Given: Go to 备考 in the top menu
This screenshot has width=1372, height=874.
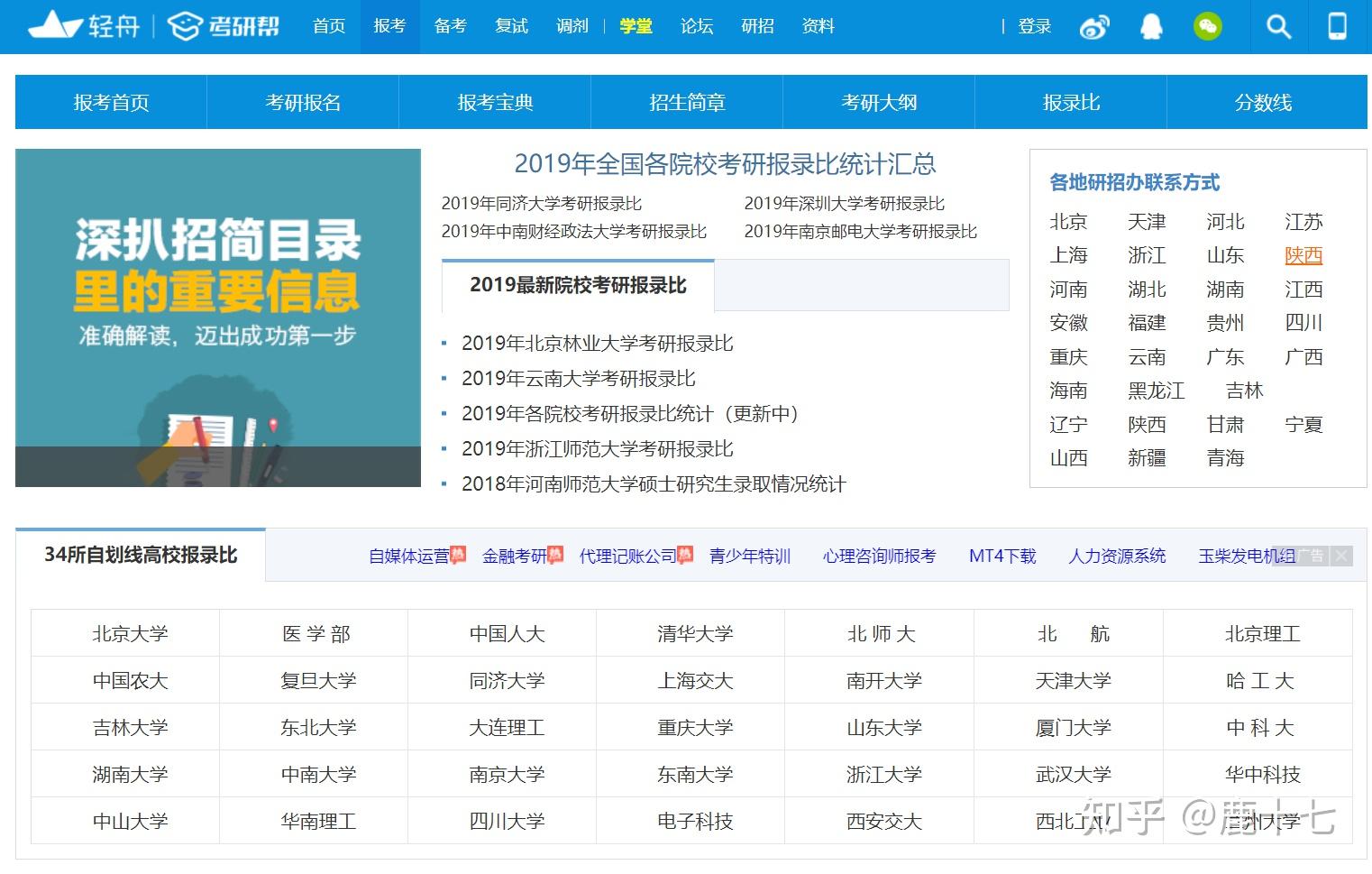Looking at the screenshot, I should coord(450,26).
